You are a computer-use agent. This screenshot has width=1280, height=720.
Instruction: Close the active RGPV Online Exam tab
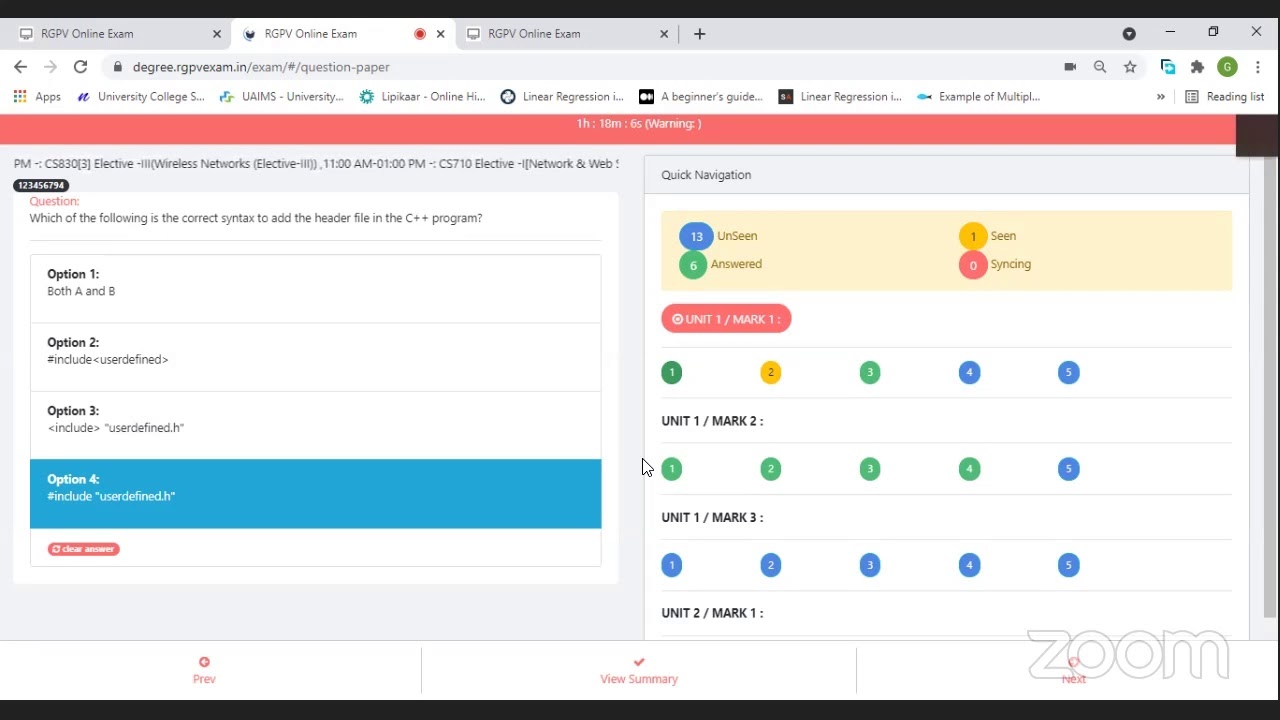(440, 34)
